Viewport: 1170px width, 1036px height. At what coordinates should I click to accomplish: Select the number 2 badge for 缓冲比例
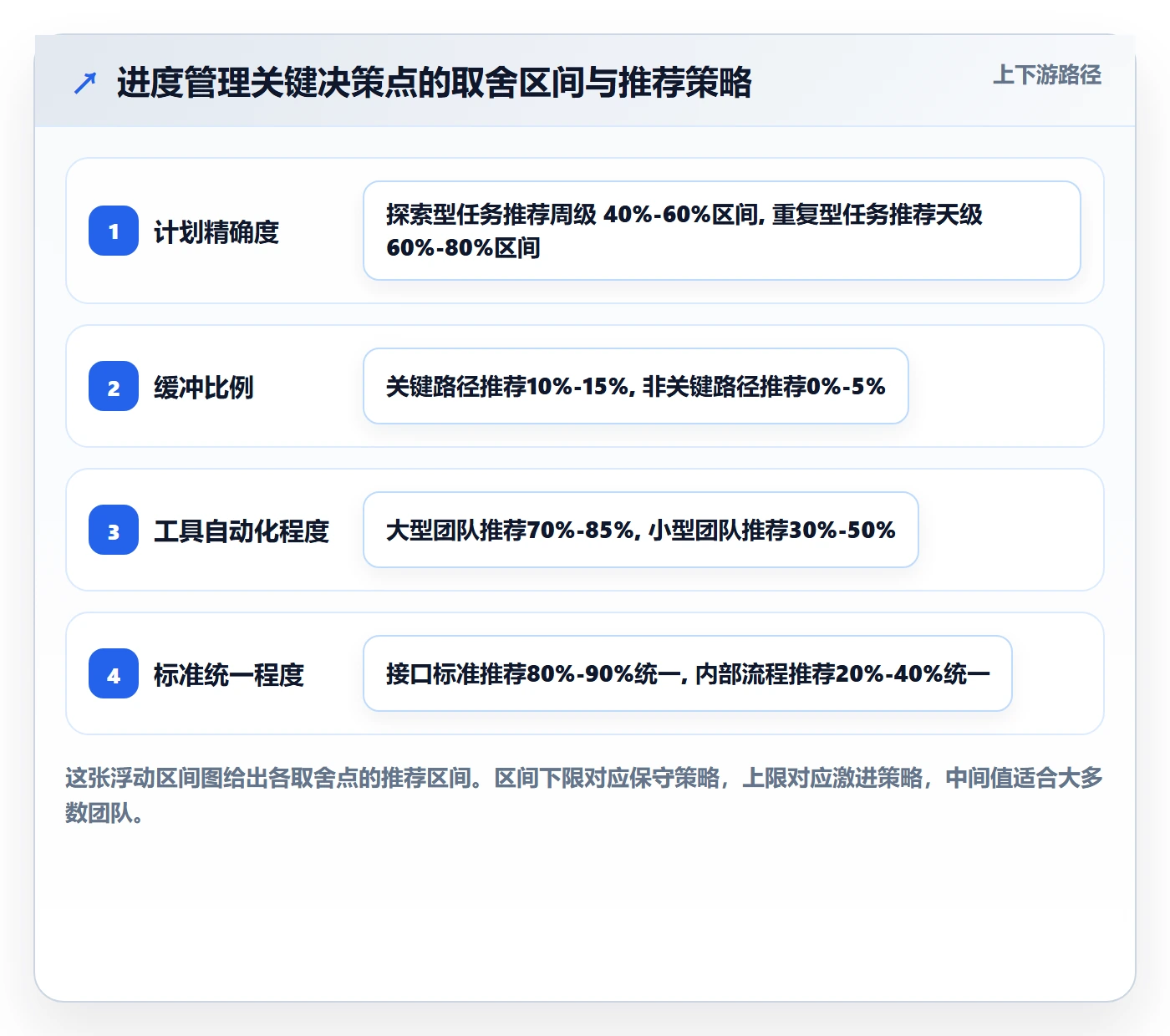[114, 386]
